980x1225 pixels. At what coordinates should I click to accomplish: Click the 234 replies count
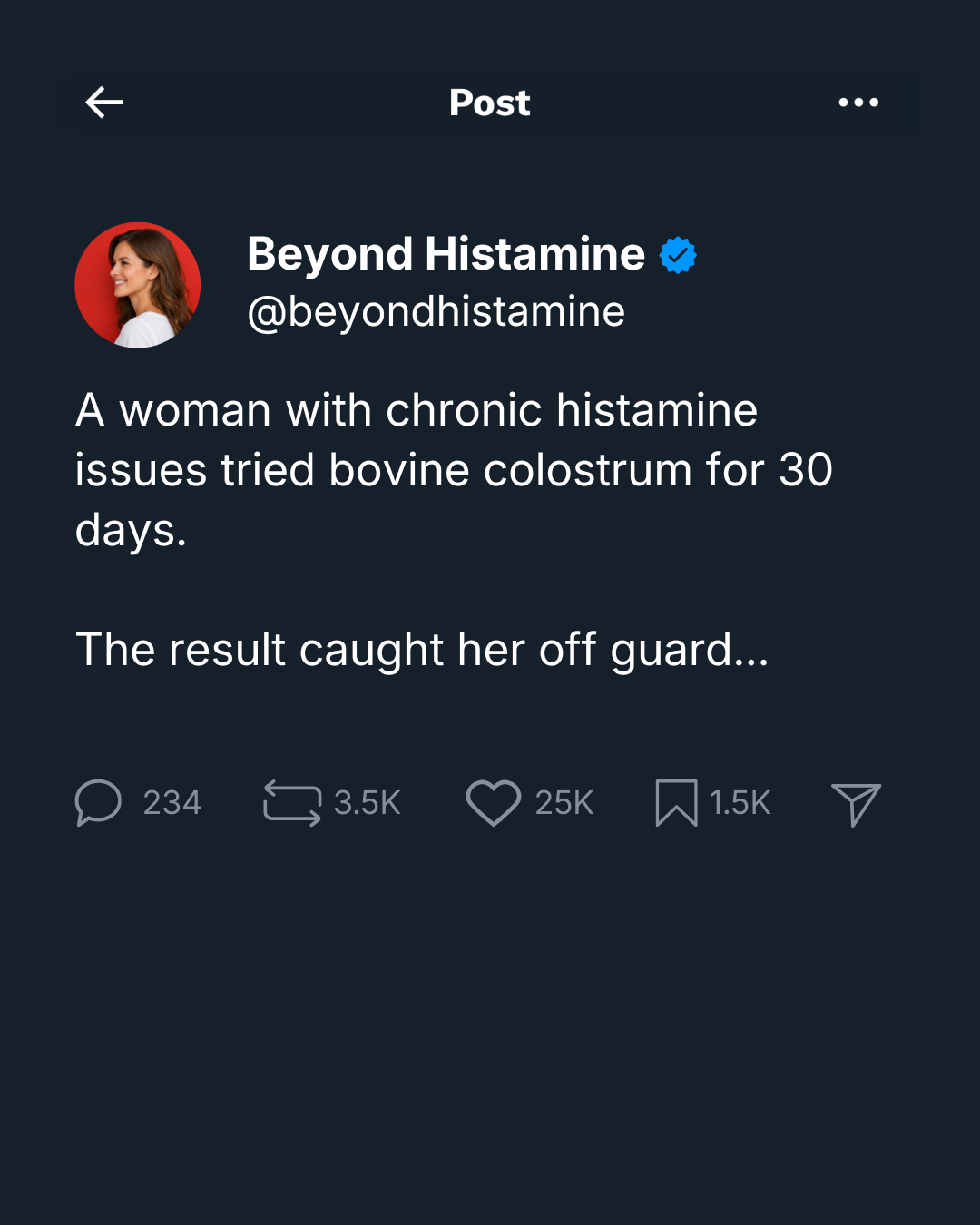pos(172,803)
